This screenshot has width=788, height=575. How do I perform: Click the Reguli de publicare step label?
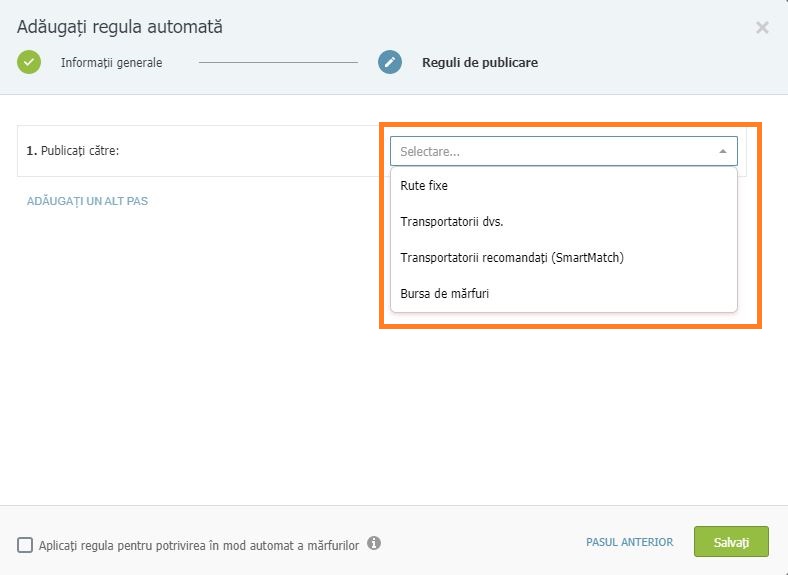click(x=480, y=63)
